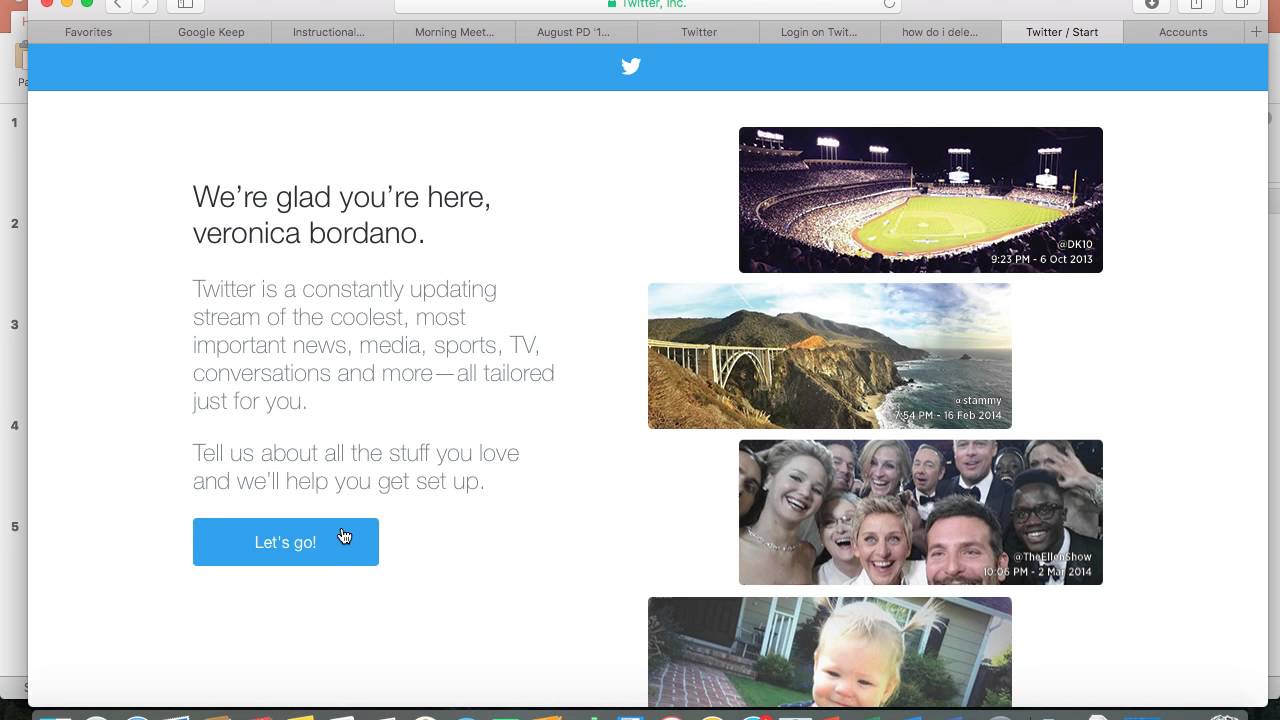Switch to the Login on Twit... tab
The width and height of the screenshot is (1280, 720).
tap(819, 32)
